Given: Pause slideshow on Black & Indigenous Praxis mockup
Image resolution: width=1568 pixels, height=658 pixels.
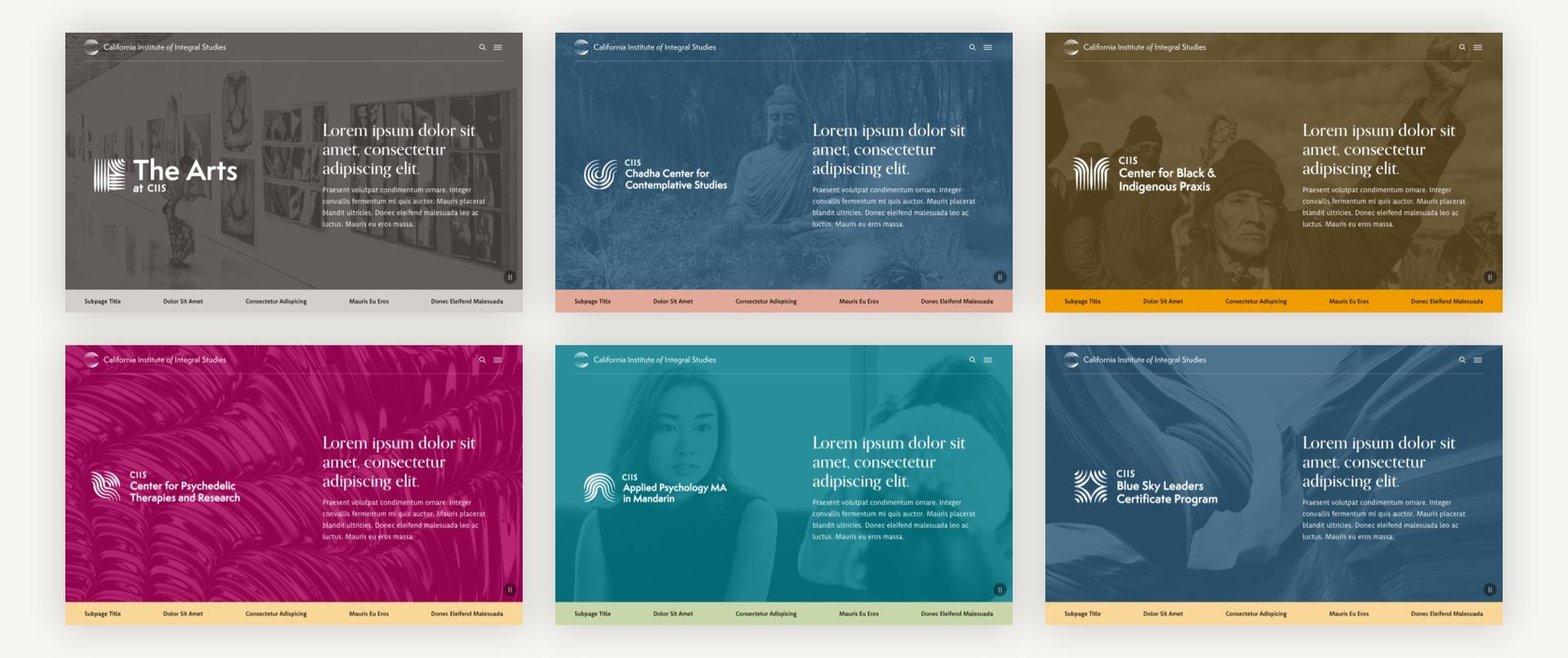Looking at the screenshot, I should [x=1490, y=277].
